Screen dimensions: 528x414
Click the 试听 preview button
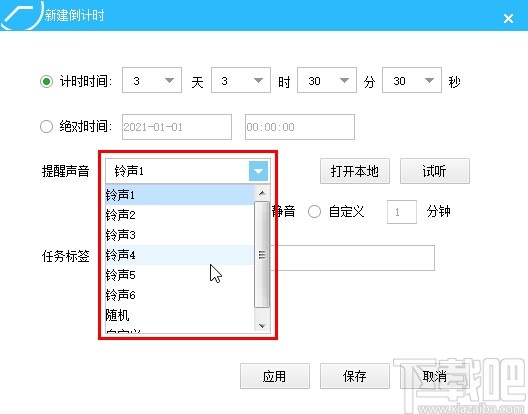click(x=435, y=171)
